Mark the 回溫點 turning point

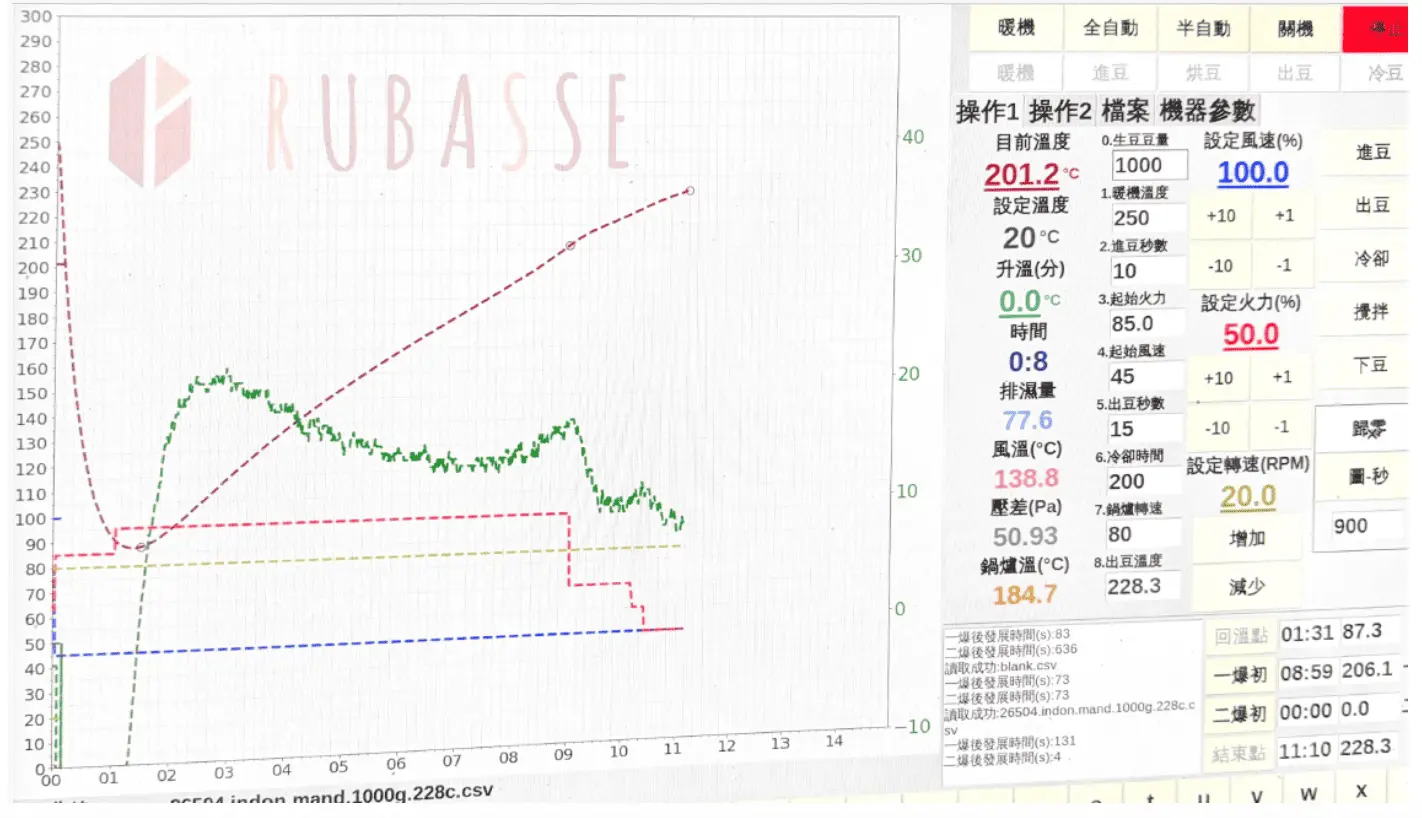(x=1241, y=636)
